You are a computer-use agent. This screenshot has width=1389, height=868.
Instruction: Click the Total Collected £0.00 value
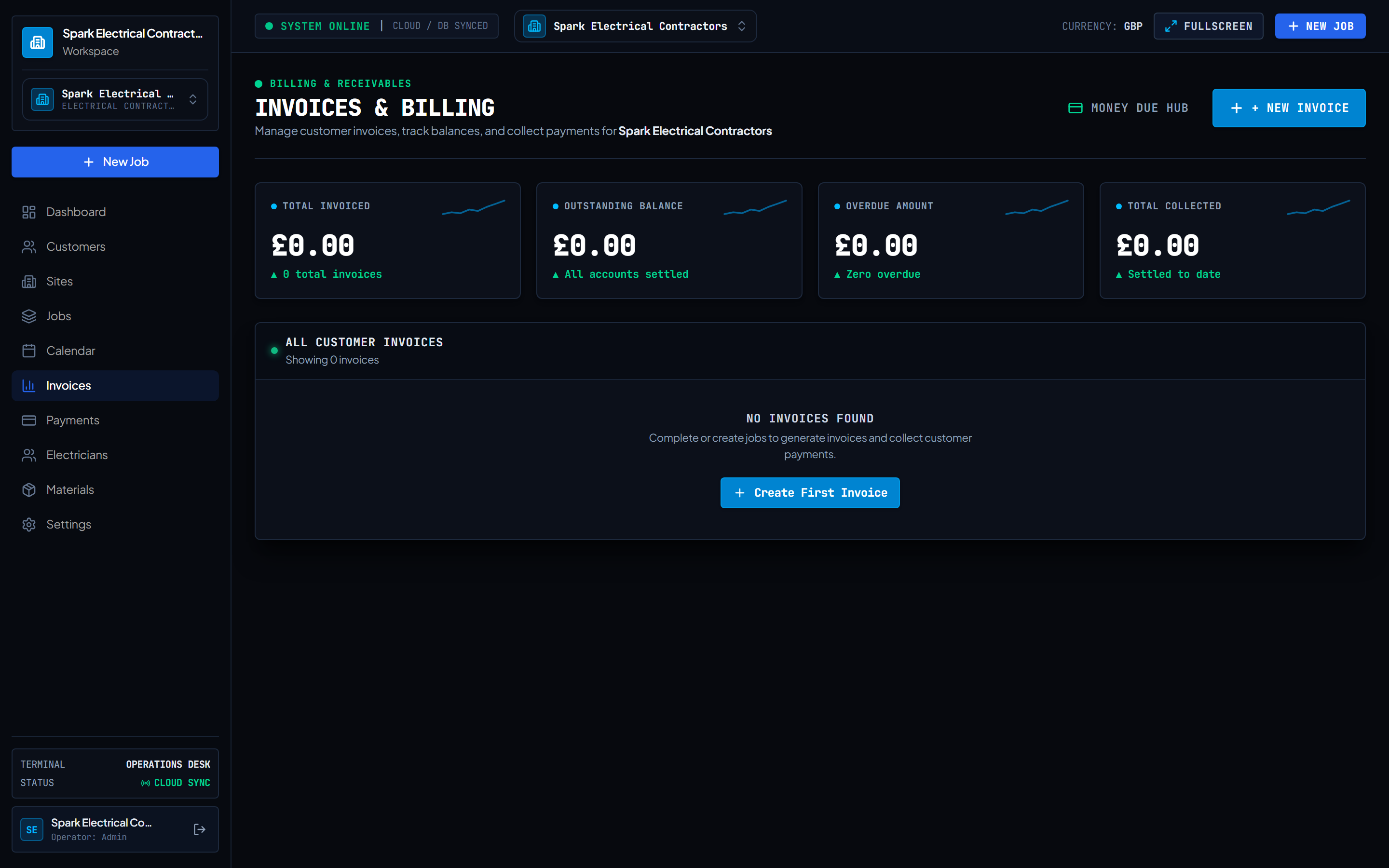pyautogui.click(x=1157, y=246)
